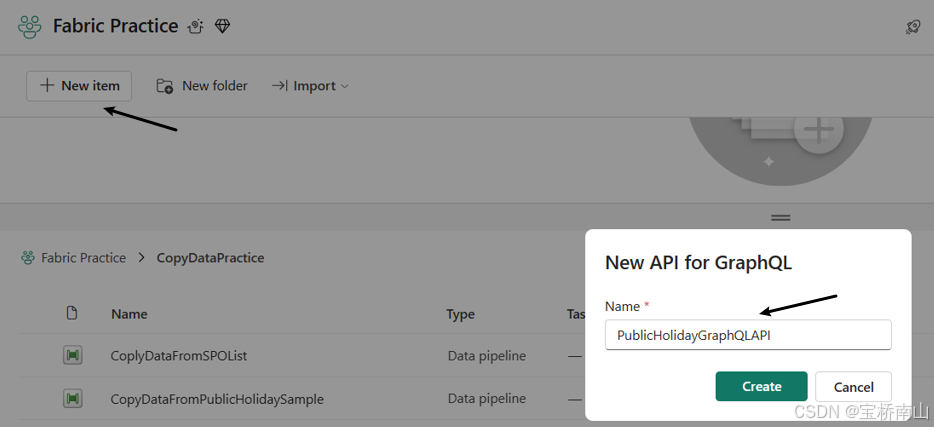The height and width of the screenshot is (427, 934).
Task: Open CoplyDataFromSPOList pipeline
Action: tap(179, 356)
